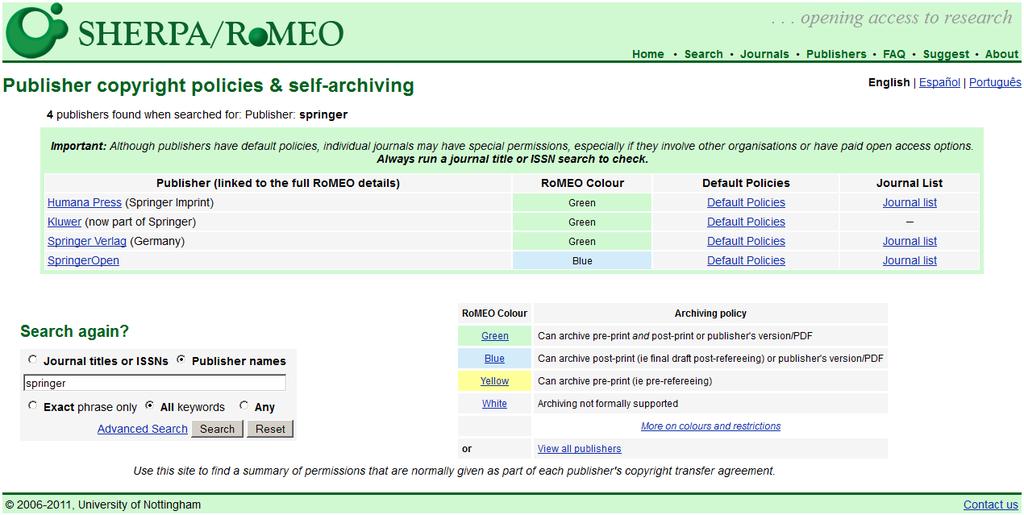The width and height of the screenshot is (1024, 515).
Task: Click the SHERPA/RoMEO green logo icon
Action: pyautogui.click(x=37, y=30)
